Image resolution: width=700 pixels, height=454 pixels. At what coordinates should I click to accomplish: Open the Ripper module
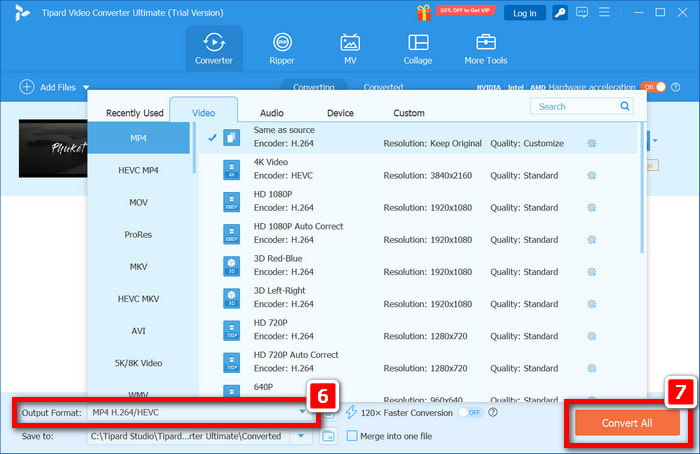(x=282, y=49)
